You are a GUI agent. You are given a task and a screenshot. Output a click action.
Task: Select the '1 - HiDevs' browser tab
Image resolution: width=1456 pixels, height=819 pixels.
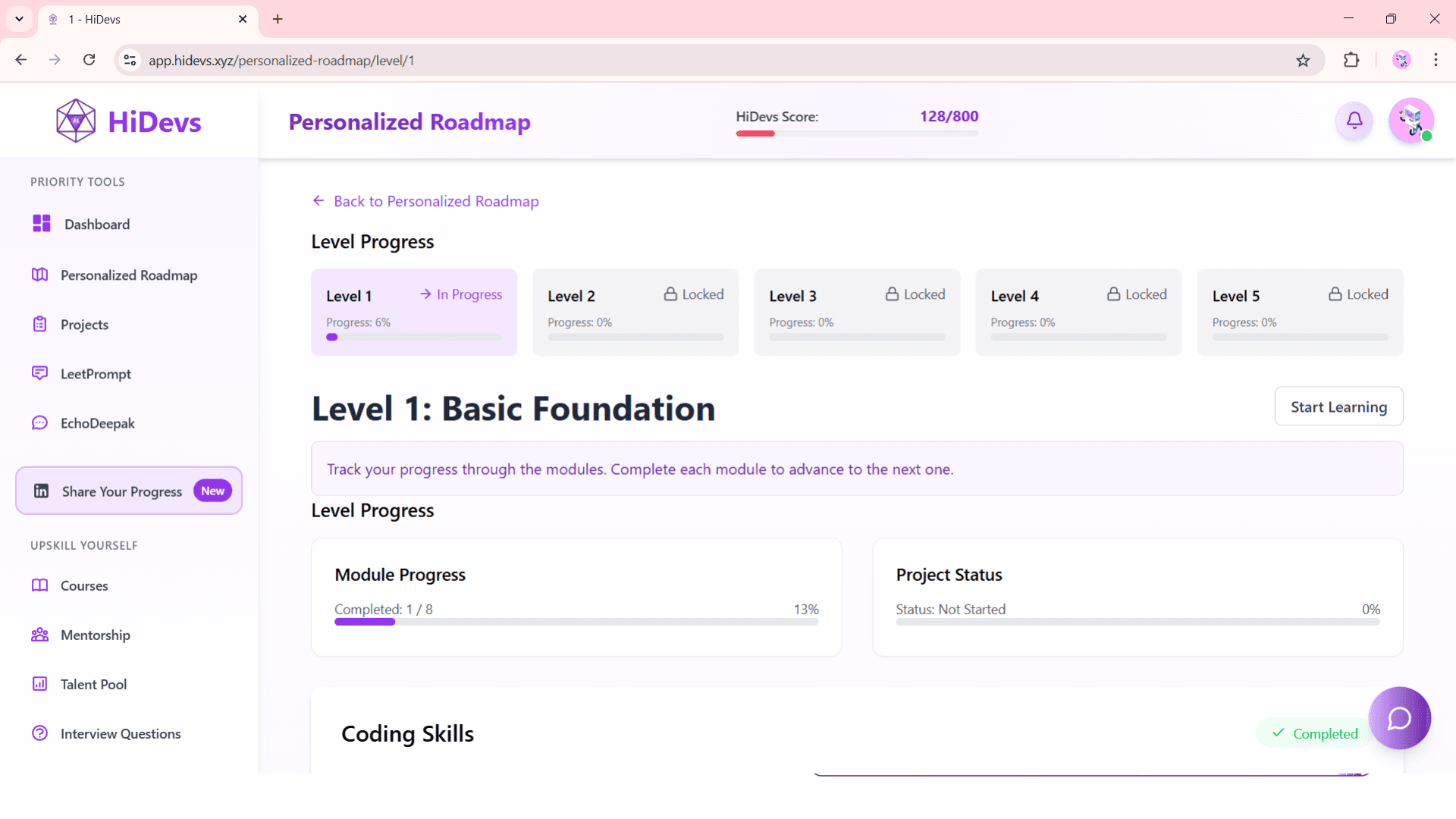pos(148,19)
